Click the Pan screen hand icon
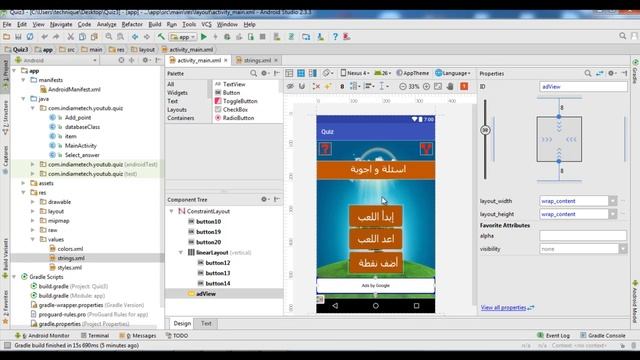The height and width of the screenshot is (360, 640). tap(450, 86)
